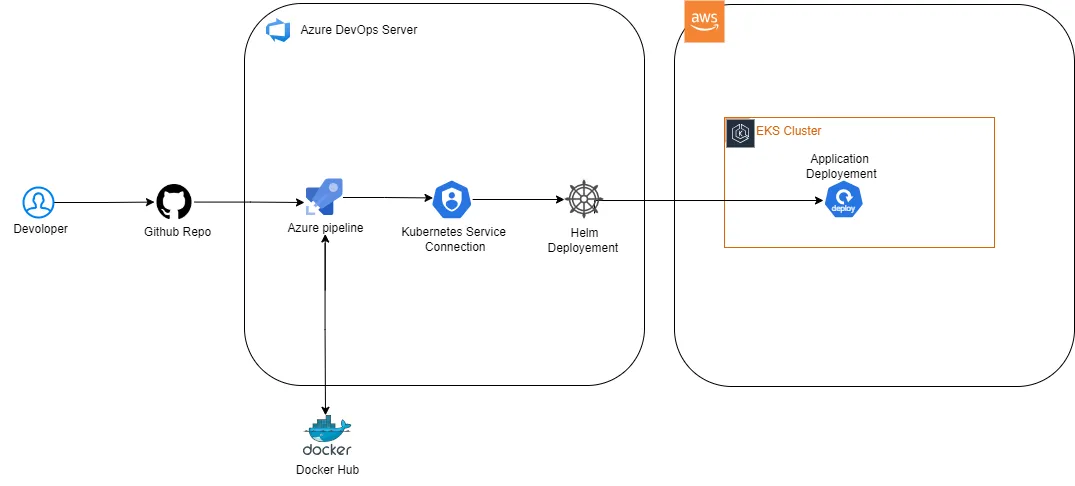Click the Azure pipeline rocket icon
Image resolution: width=1075 pixels, height=486 pixels.
click(x=324, y=197)
